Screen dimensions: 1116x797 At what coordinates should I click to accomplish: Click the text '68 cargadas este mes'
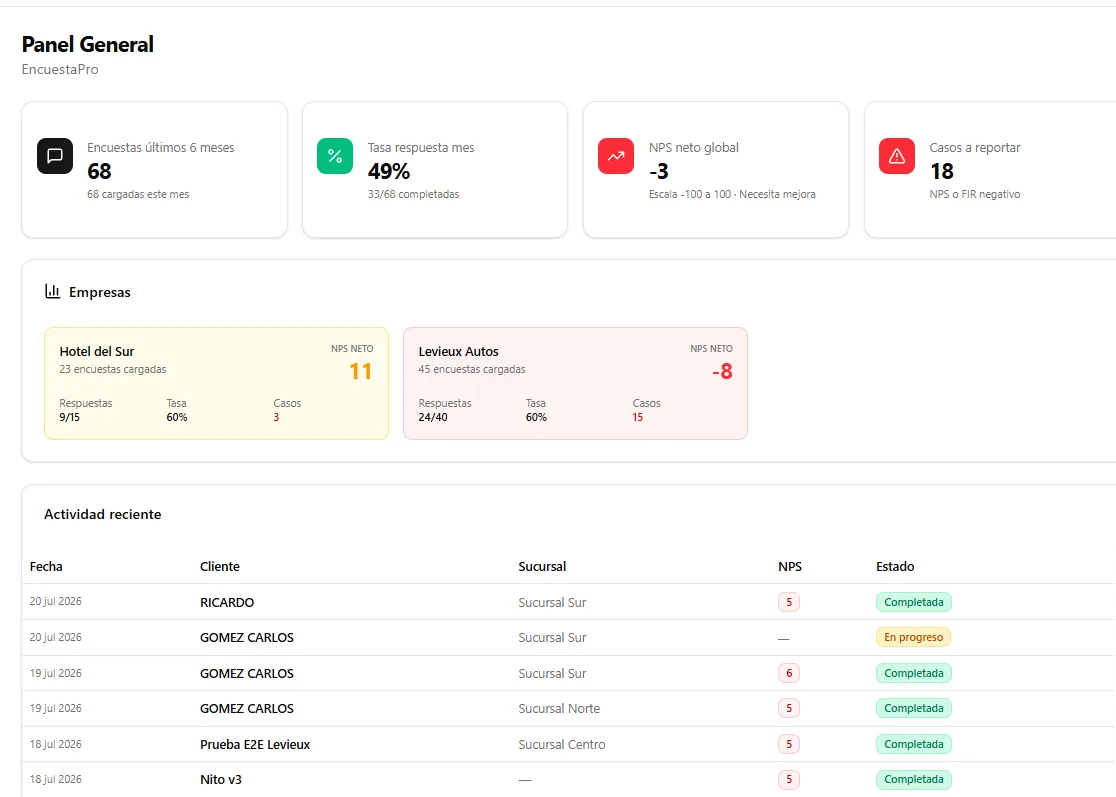pos(138,194)
